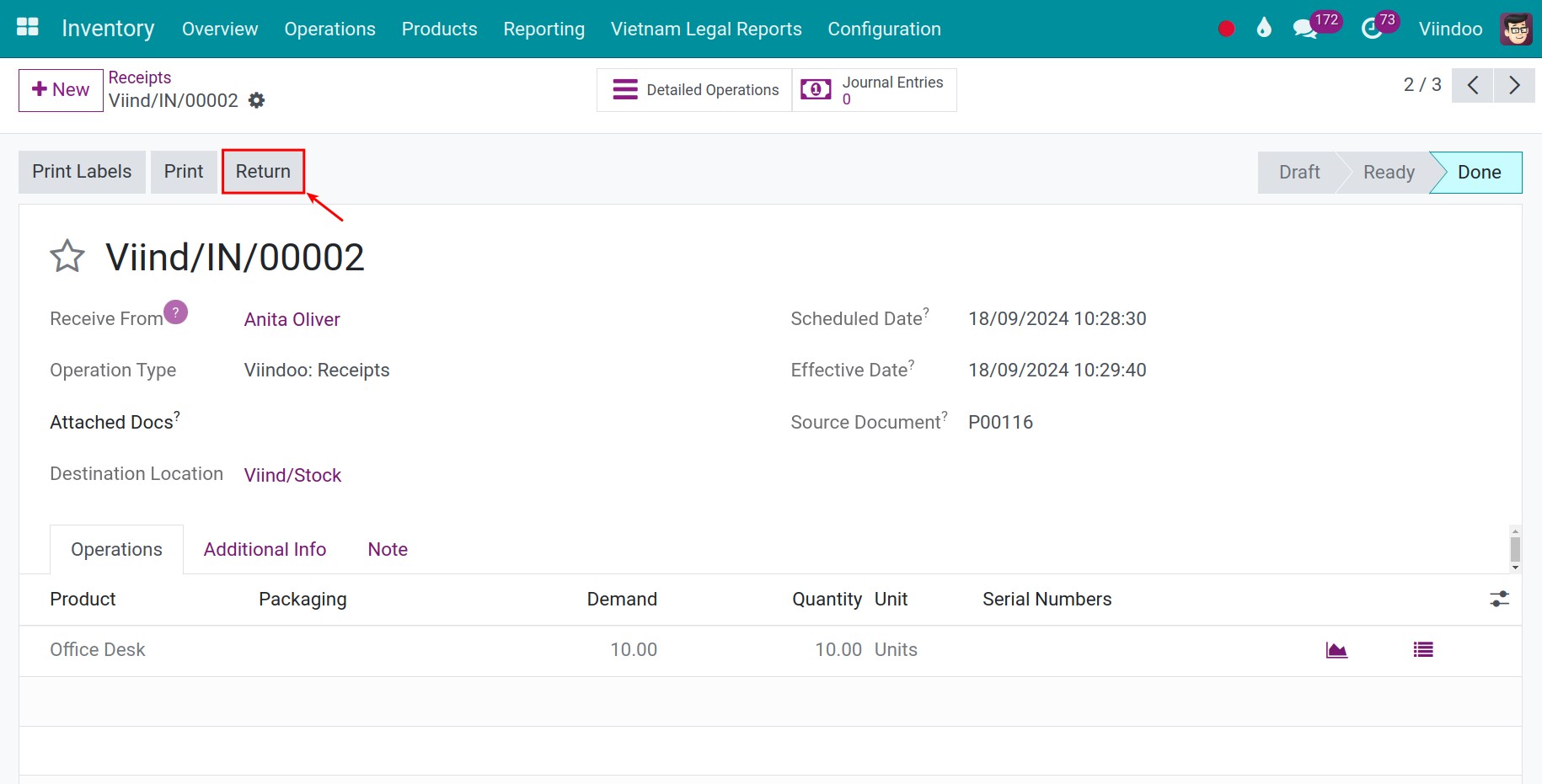Create a New receipt
The image size is (1542, 784).
[x=61, y=90]
